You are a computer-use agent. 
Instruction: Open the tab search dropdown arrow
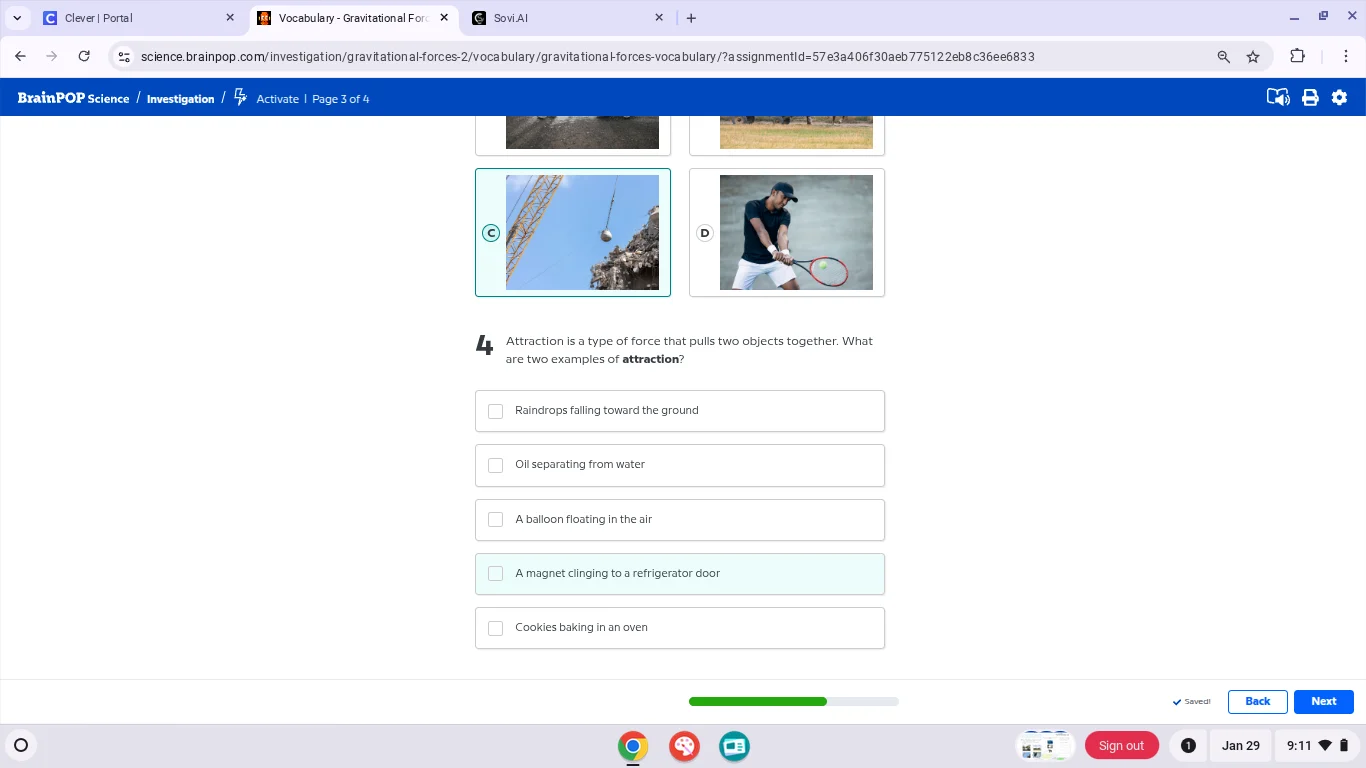17,18
